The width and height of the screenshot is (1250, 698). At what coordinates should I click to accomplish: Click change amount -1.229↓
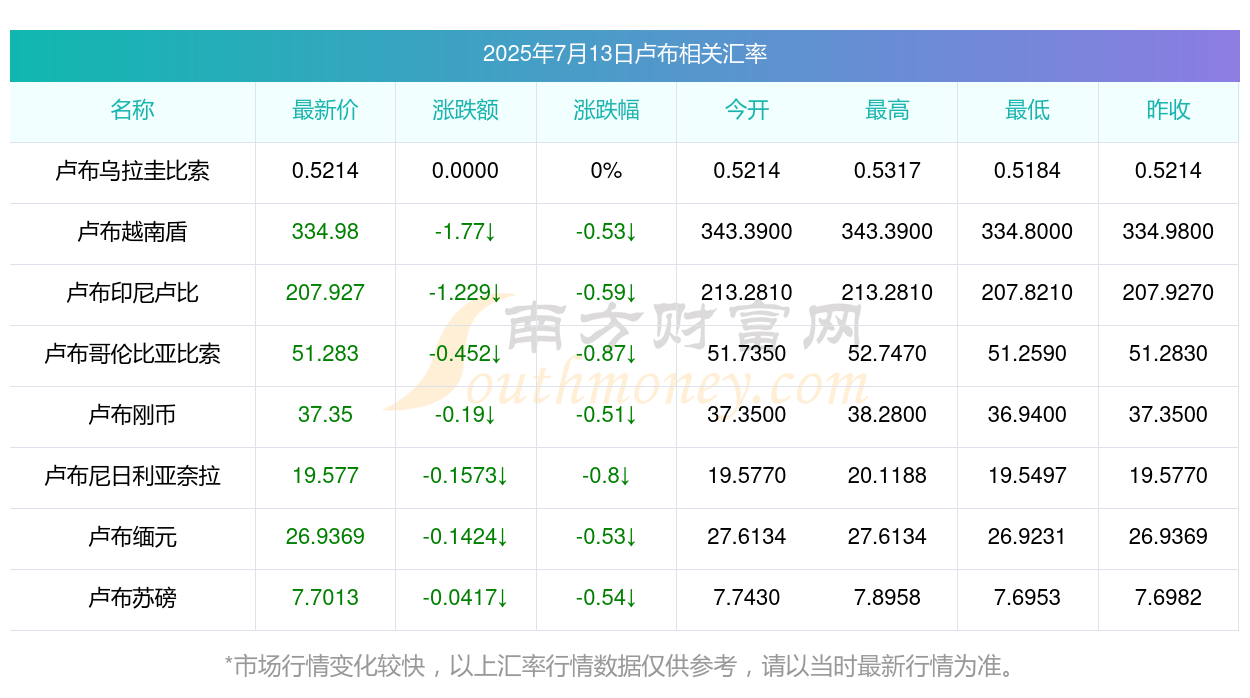tap(466, 293)
